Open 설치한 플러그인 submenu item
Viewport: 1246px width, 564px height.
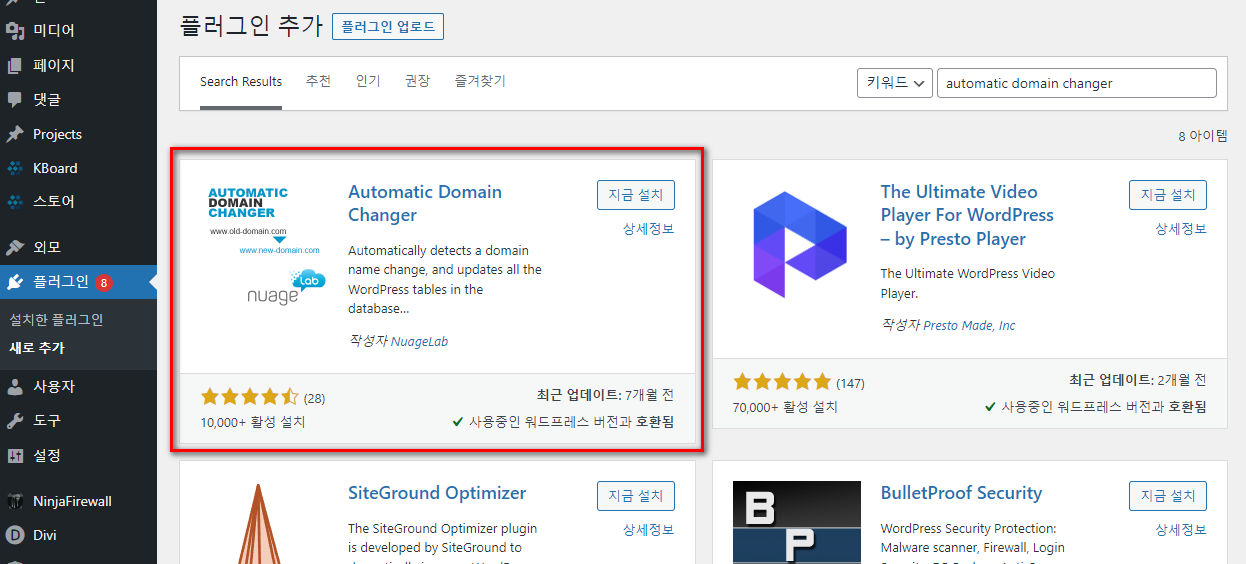pyautogui.click(x=56, y=320)
